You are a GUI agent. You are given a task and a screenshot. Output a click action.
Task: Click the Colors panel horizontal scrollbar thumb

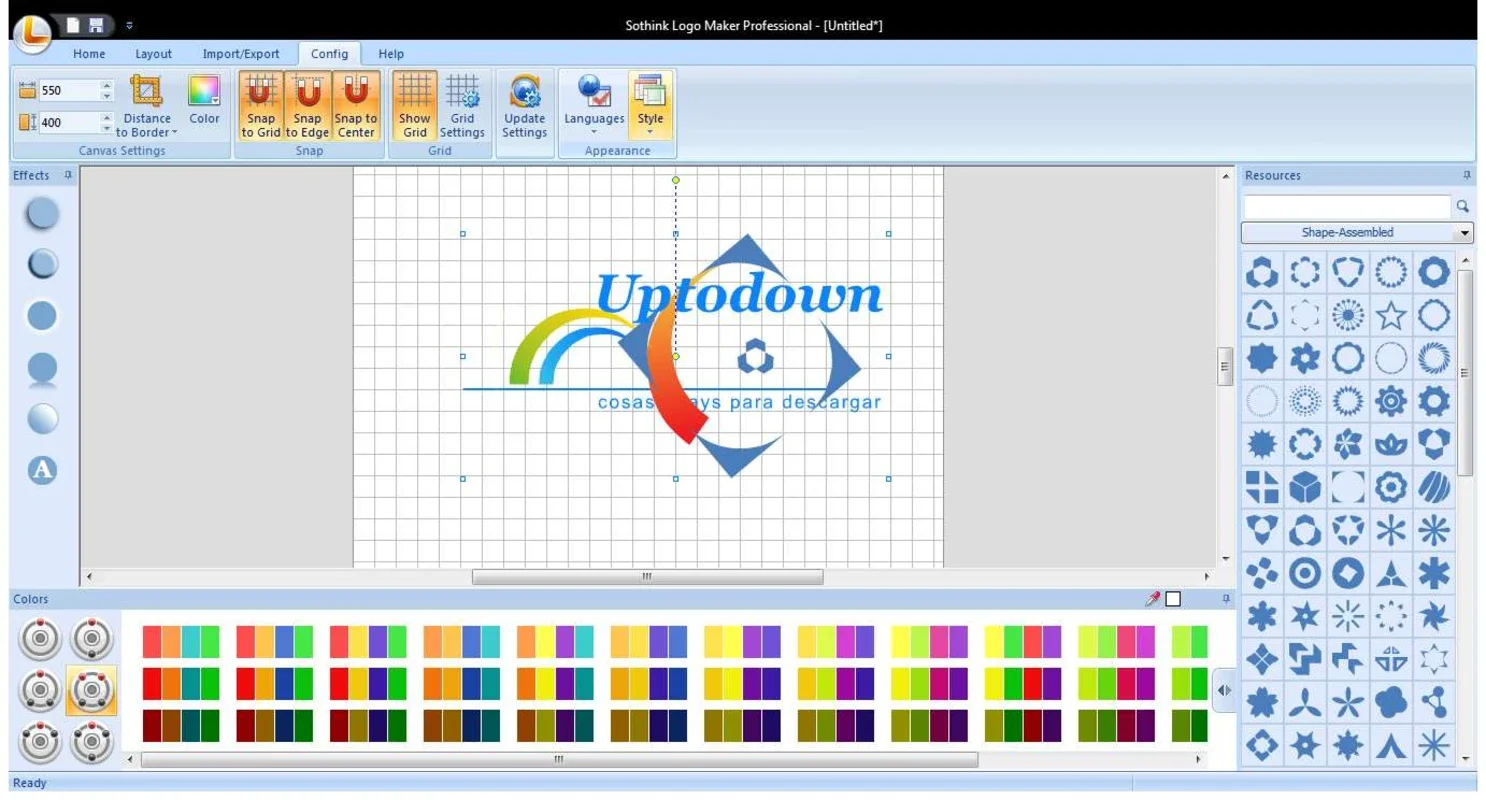[x=560, y=760]
